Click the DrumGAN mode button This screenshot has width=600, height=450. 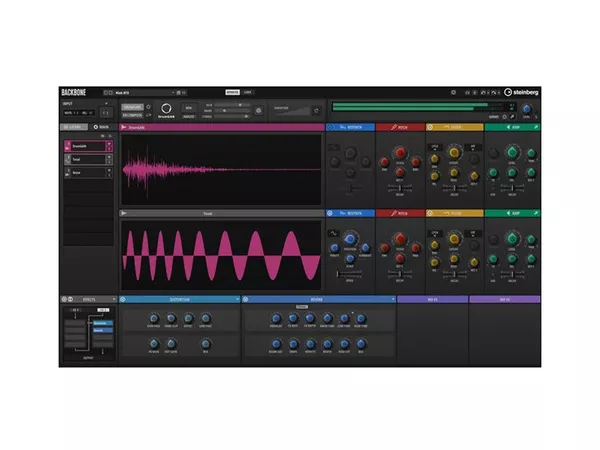click(x=132, y=107)
